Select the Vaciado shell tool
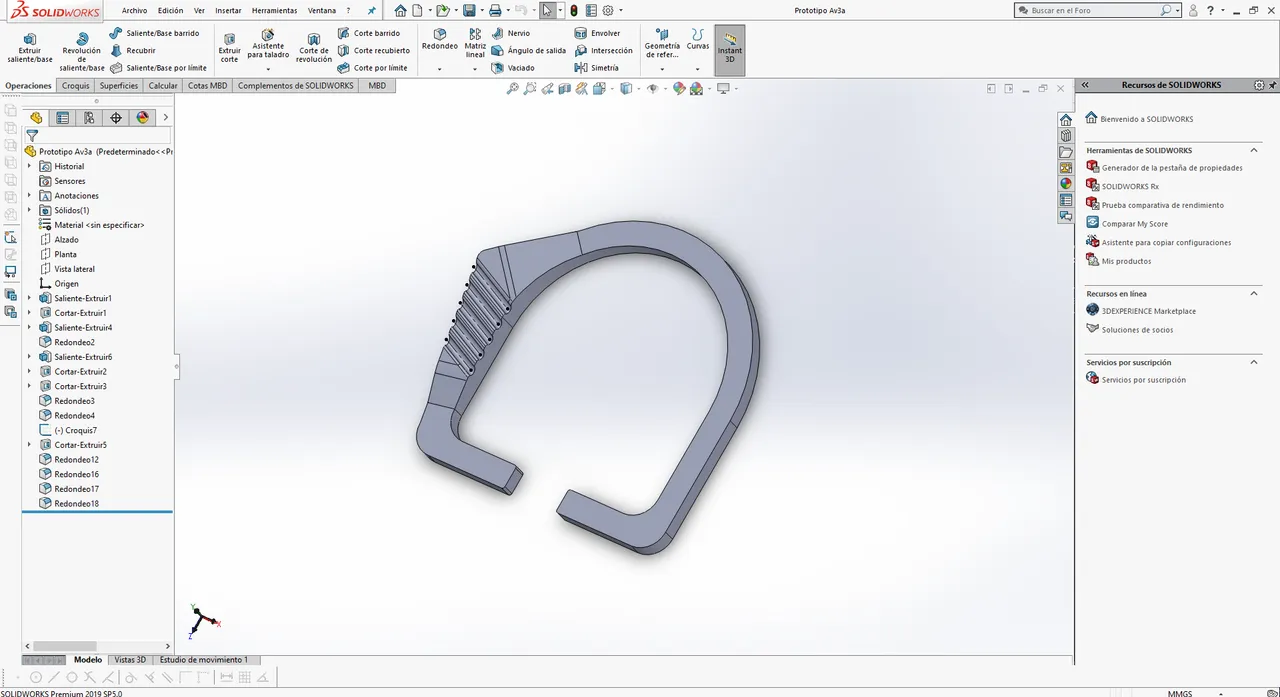This screenshot has height=697, width=1280. click(513, 68)
